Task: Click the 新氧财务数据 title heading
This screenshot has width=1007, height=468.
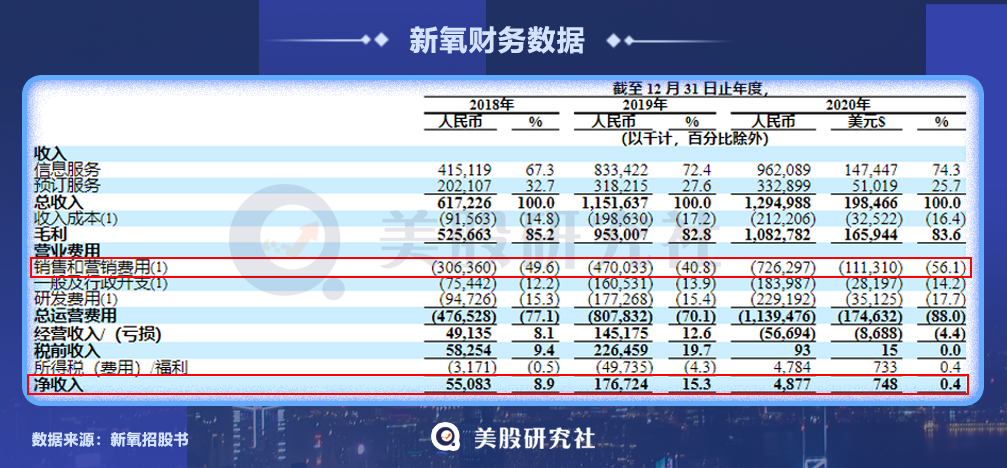Action: pyautogui.click(x=496, y=40)
